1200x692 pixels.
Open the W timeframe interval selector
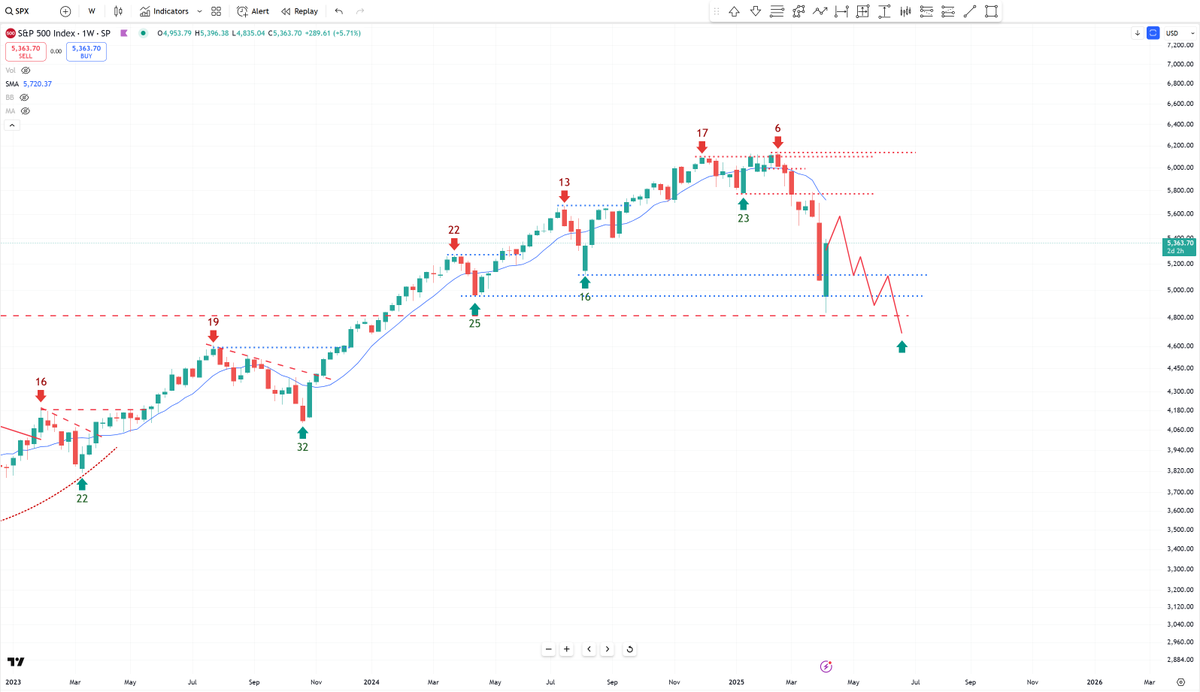click(92, 11)
